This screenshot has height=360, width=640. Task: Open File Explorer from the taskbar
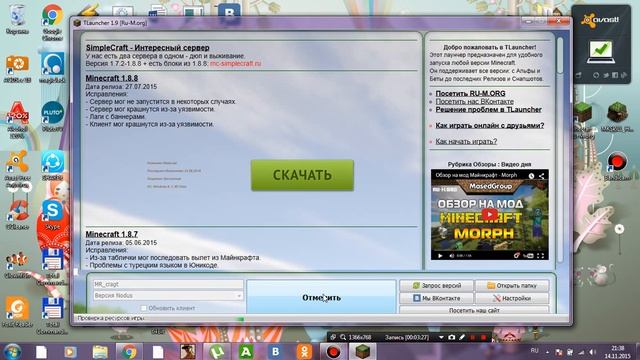(99, 351)
